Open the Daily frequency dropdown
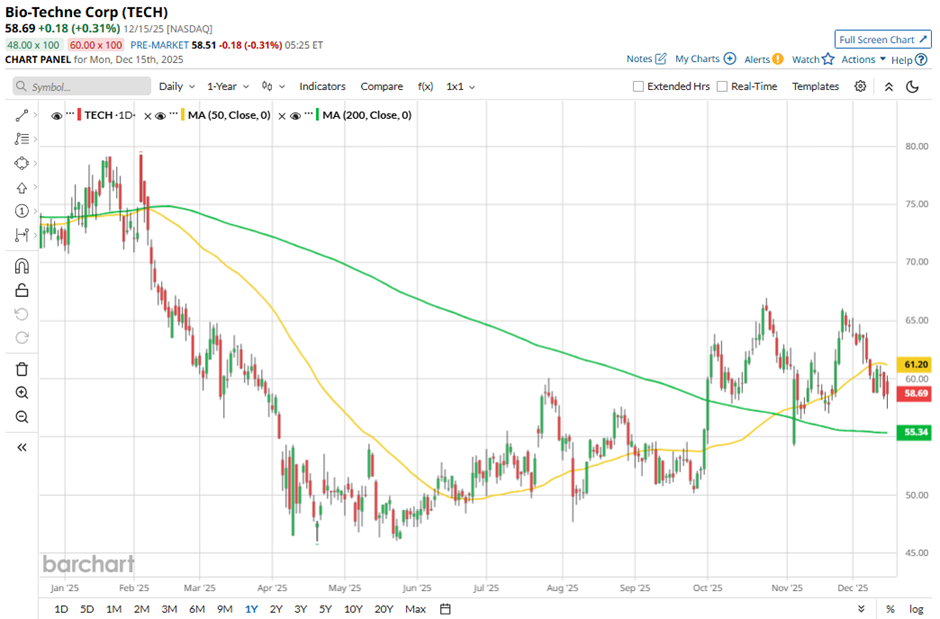This screenshot has width=940, height=619. (177, 86)
